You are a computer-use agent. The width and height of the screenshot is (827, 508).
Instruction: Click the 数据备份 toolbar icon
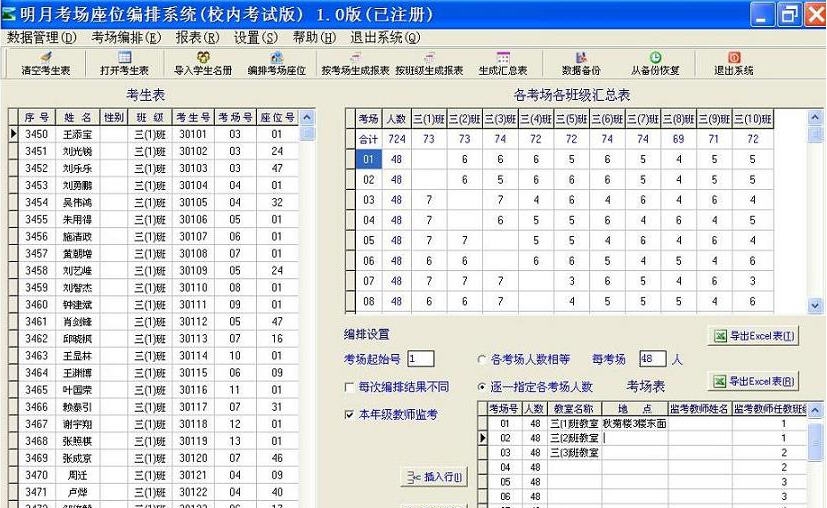581,63
